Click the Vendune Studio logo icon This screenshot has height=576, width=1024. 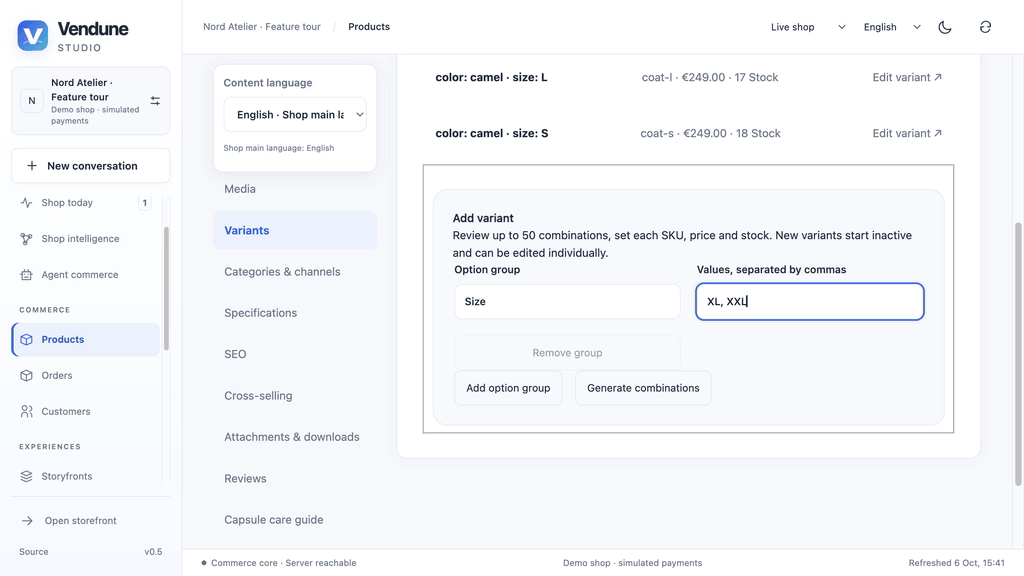[33, 35]
